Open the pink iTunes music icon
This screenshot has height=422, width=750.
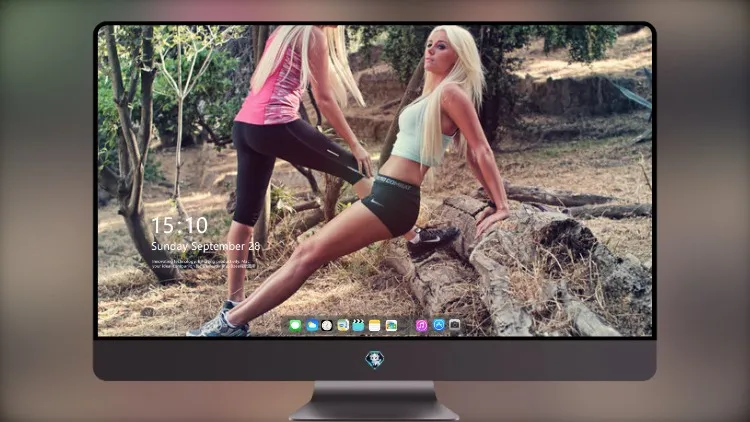pyautogui.click(x=421, y=326)
